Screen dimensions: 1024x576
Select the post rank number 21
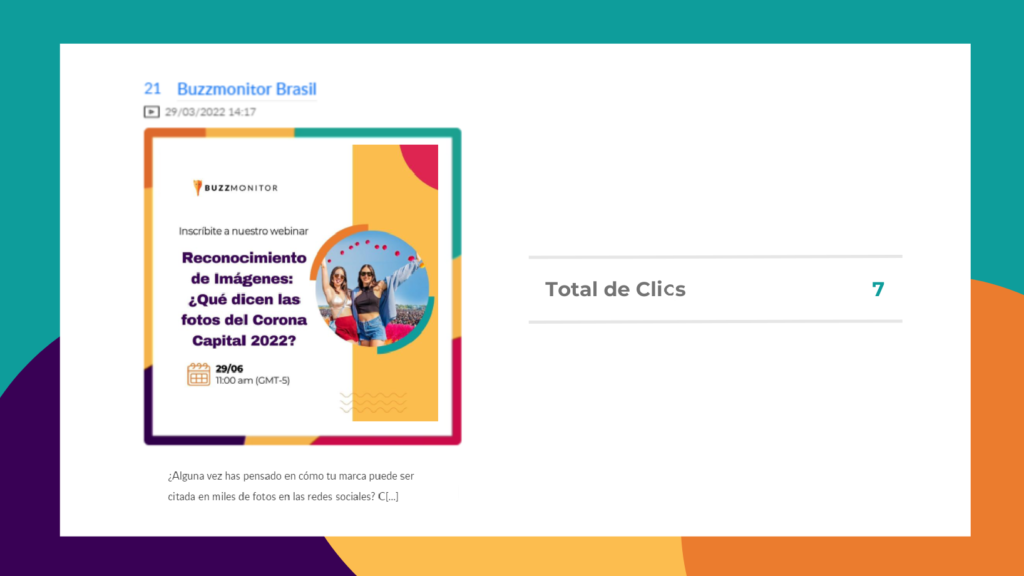click(x=152, y=89)
